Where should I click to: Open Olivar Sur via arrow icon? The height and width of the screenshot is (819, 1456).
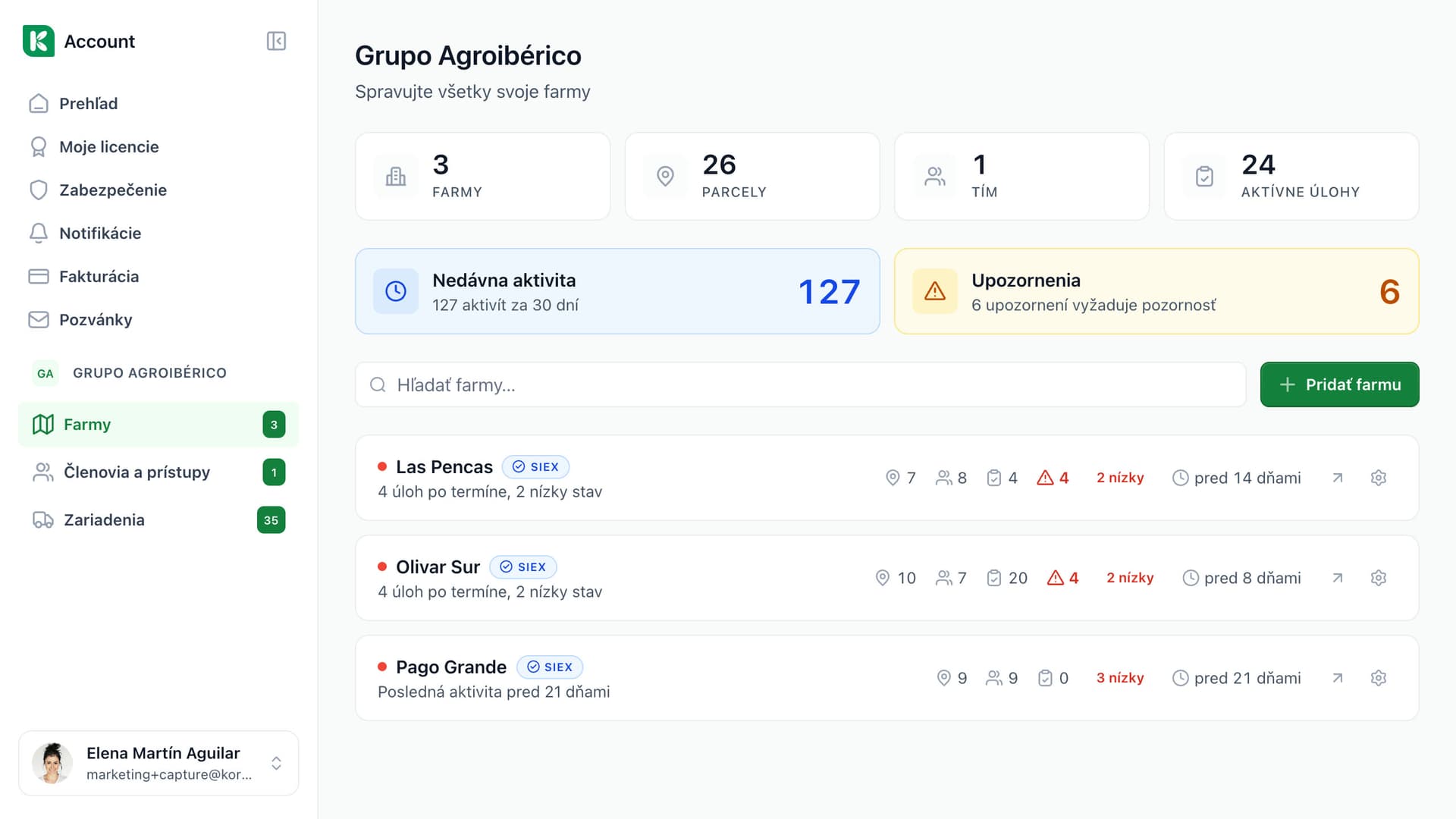point(1338,578)
